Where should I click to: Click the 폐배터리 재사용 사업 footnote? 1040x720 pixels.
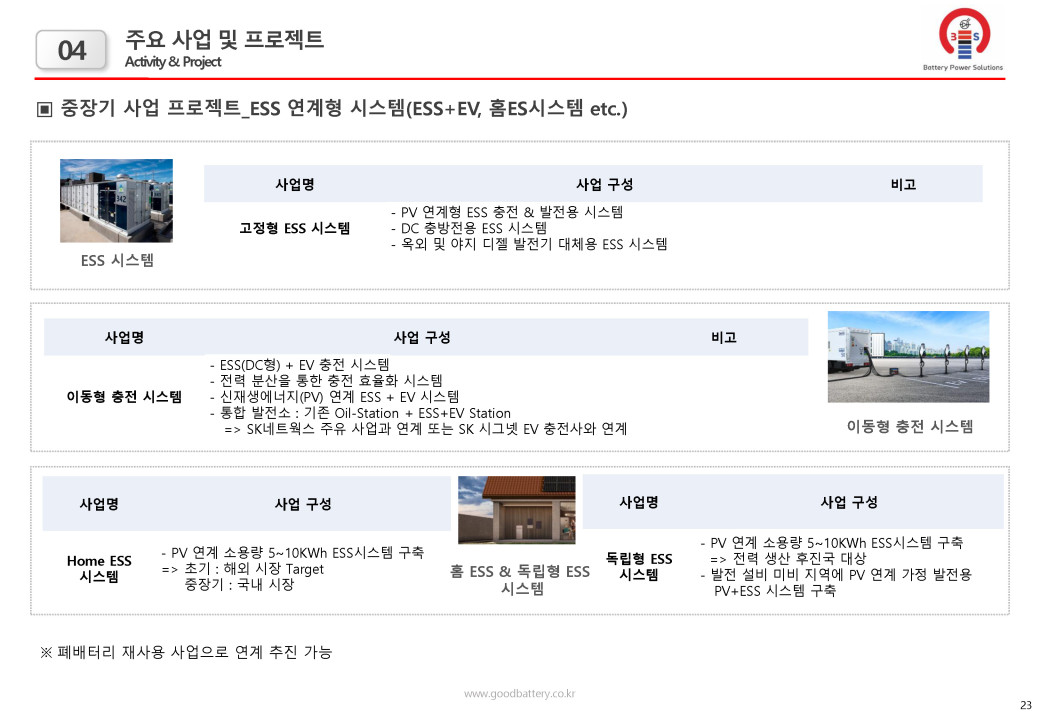185,652
